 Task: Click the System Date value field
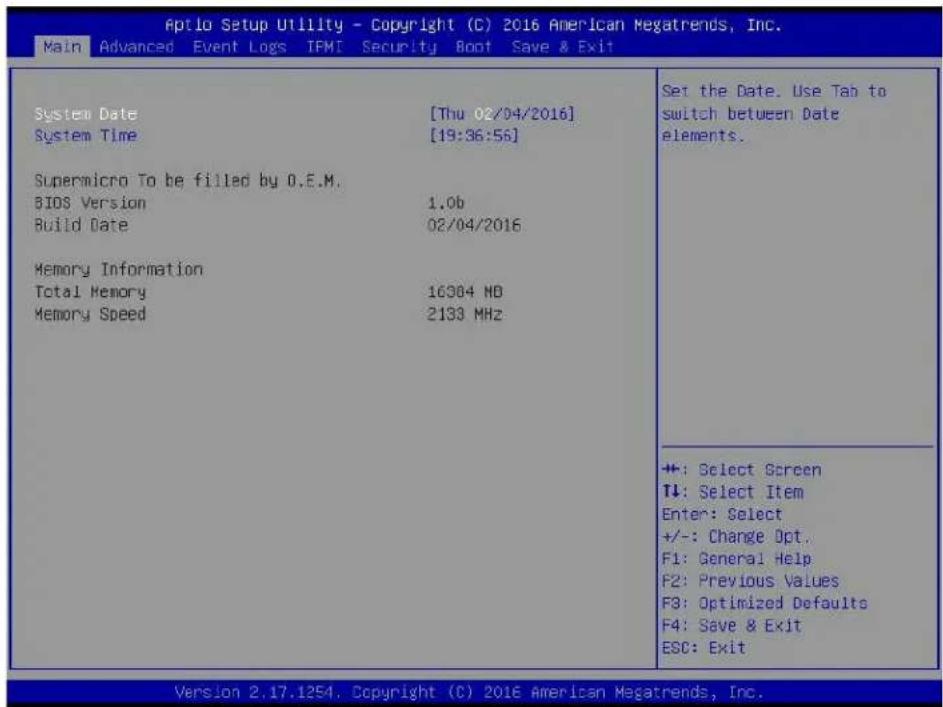tap(502, 114)
